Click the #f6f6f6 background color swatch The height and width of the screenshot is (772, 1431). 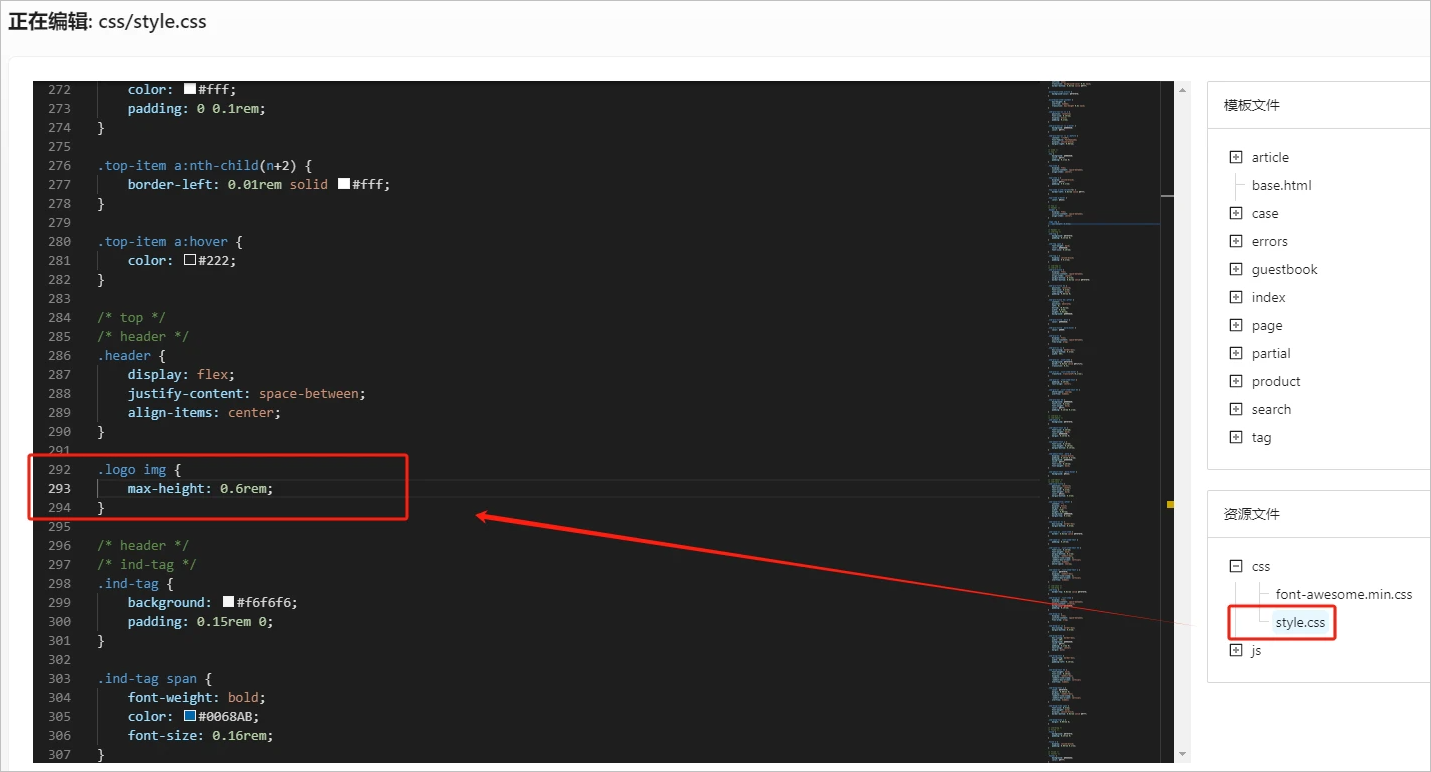click(228, 602)
